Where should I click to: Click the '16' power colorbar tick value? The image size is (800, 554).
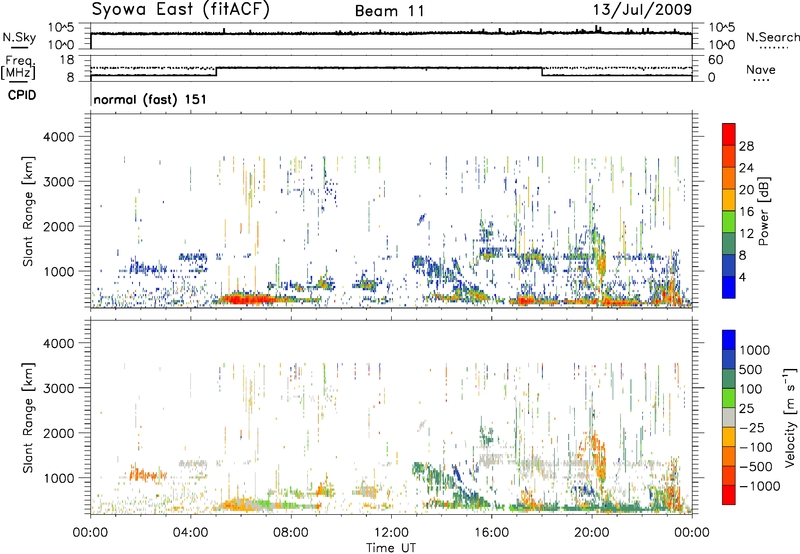click(746, 212)
